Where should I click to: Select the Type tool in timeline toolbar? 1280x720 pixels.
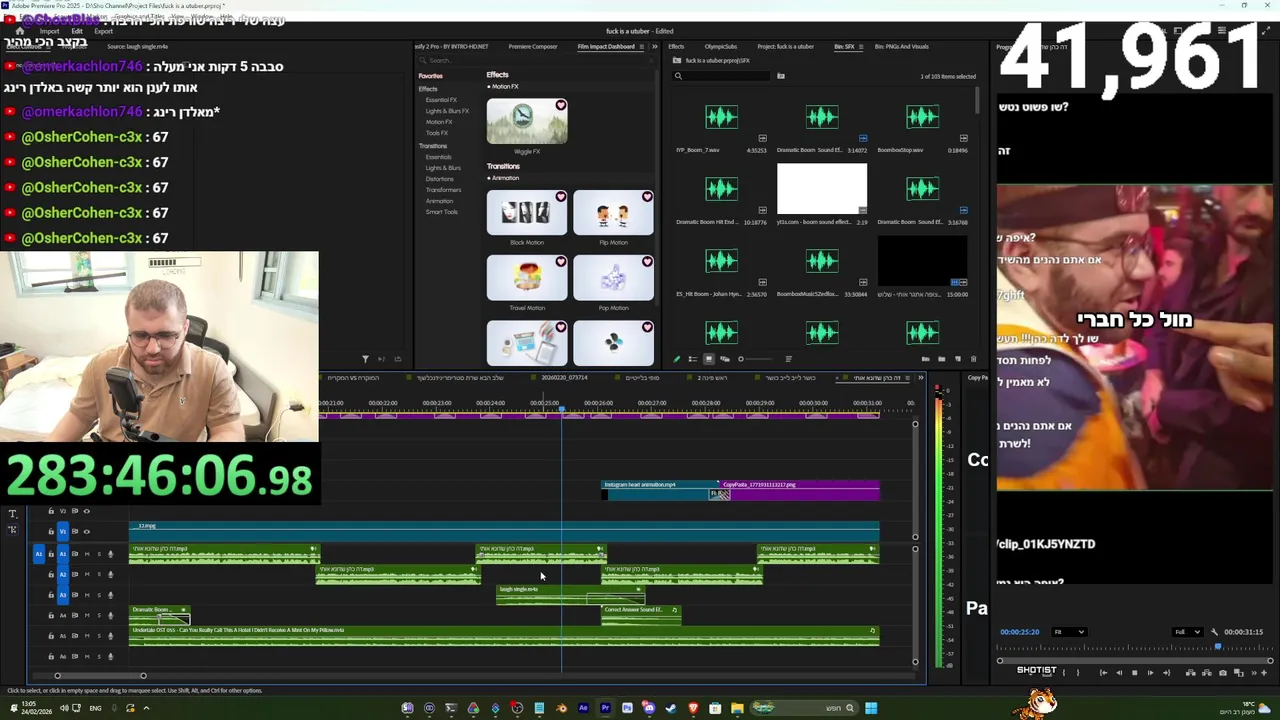pyautogui.click(x=13, y=514)
